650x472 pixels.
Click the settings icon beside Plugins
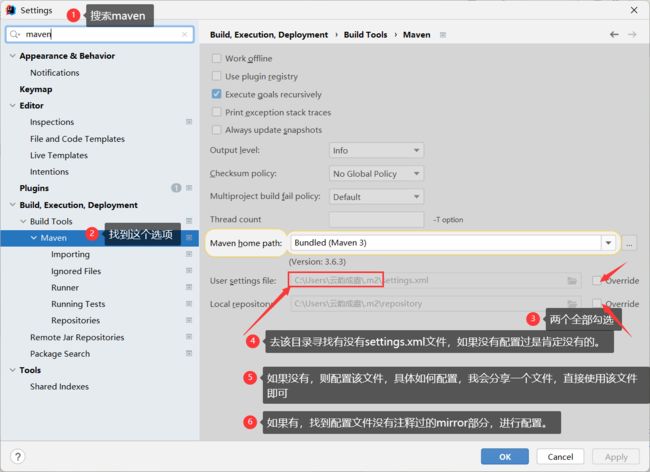tap(189, 188)
